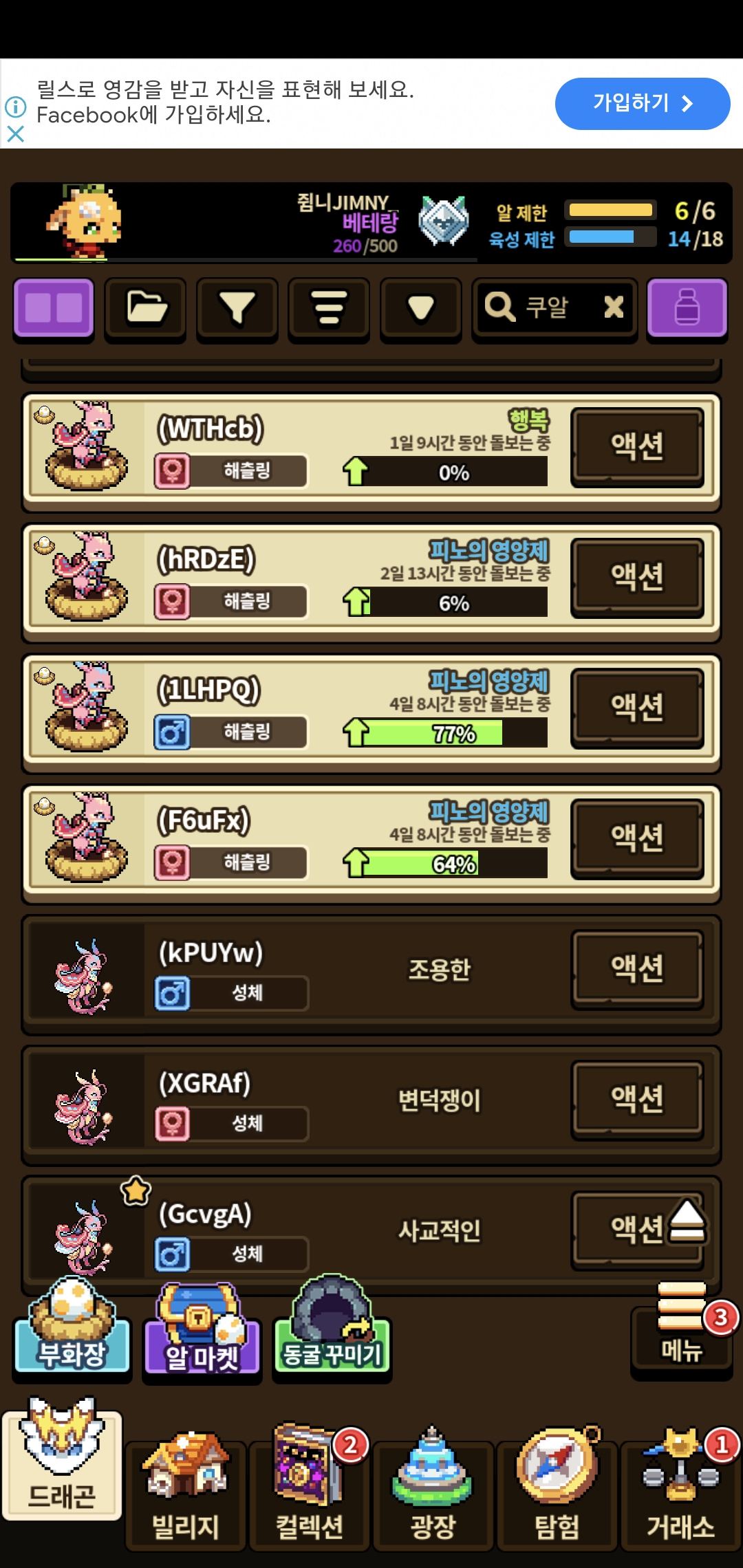This screenshot has width=743, height=1568.
Task: Tap 액션 button for kPUYw dragon
Action: coord(637,969)
